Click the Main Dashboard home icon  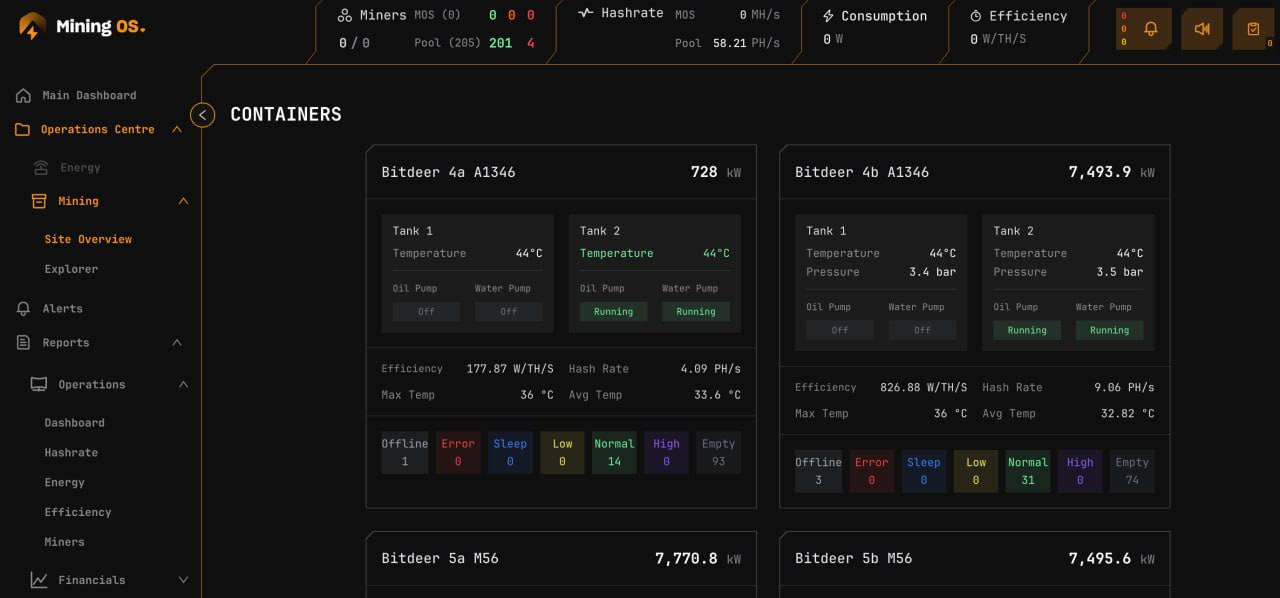point(23,96)
